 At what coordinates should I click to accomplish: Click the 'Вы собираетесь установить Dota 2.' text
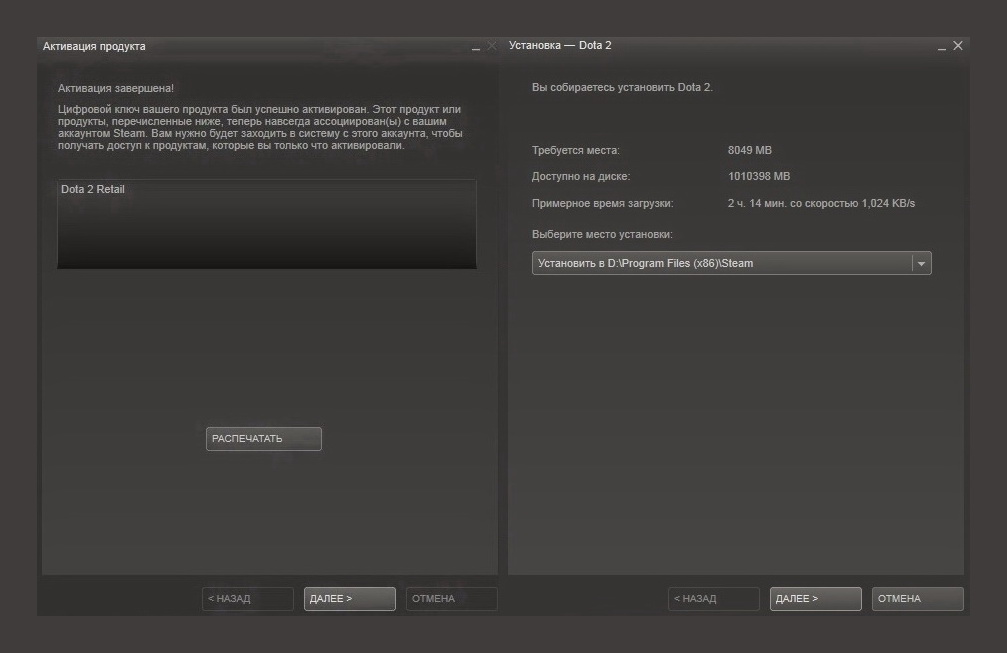pyautogui.click(x=622, y=87)
